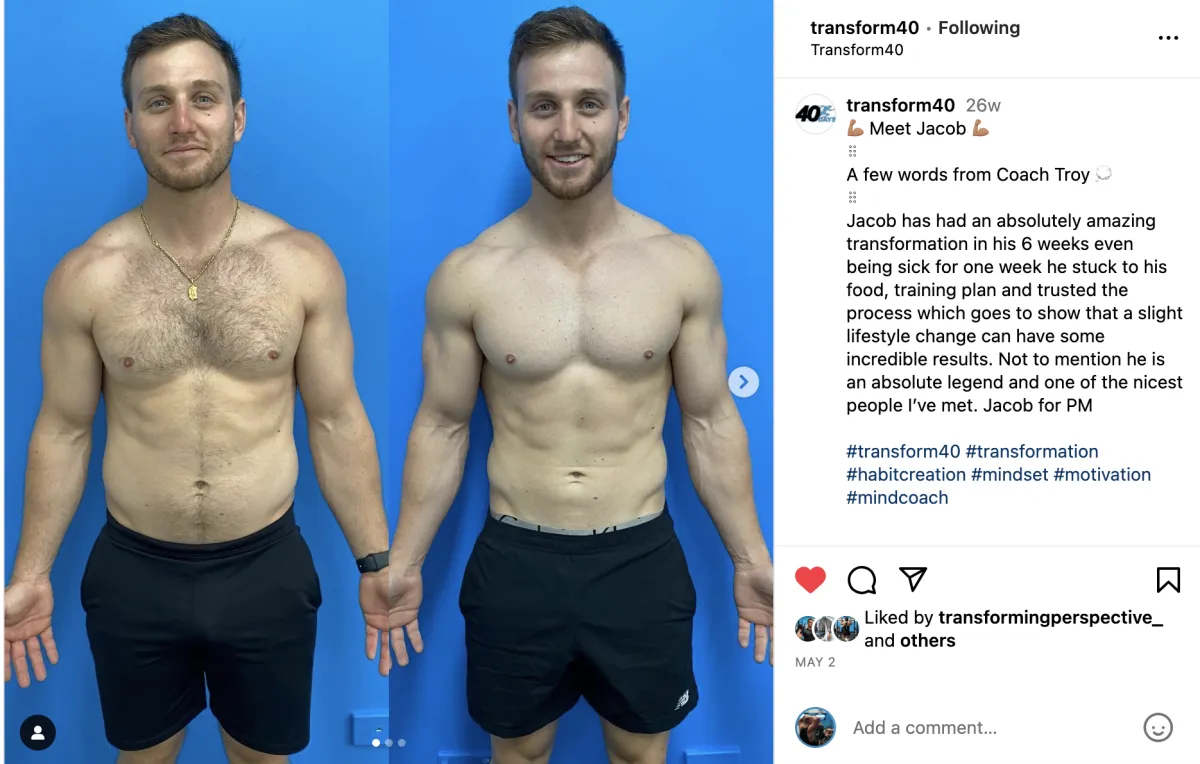Image resolution: width=1200 pixels, height=764 pixels.
Task: Open comments with the speech bubble icon
Action: tap(862, 580)
